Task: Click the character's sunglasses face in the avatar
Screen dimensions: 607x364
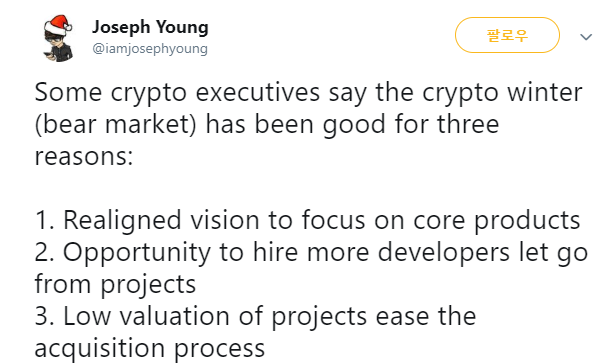Action: 53,38
